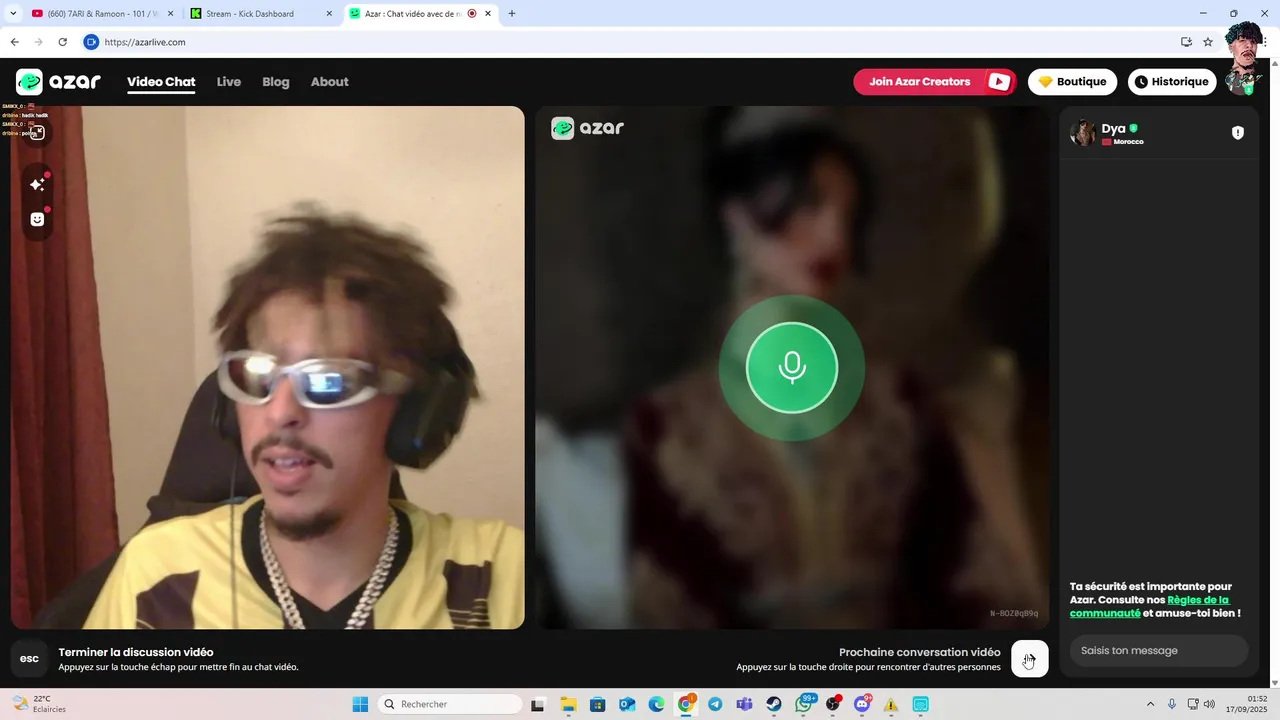Image resolution: width=1280 pixels, height=720 pixels.
Task: Open Microsoft Store from taskbar
Action: point(597,704)
